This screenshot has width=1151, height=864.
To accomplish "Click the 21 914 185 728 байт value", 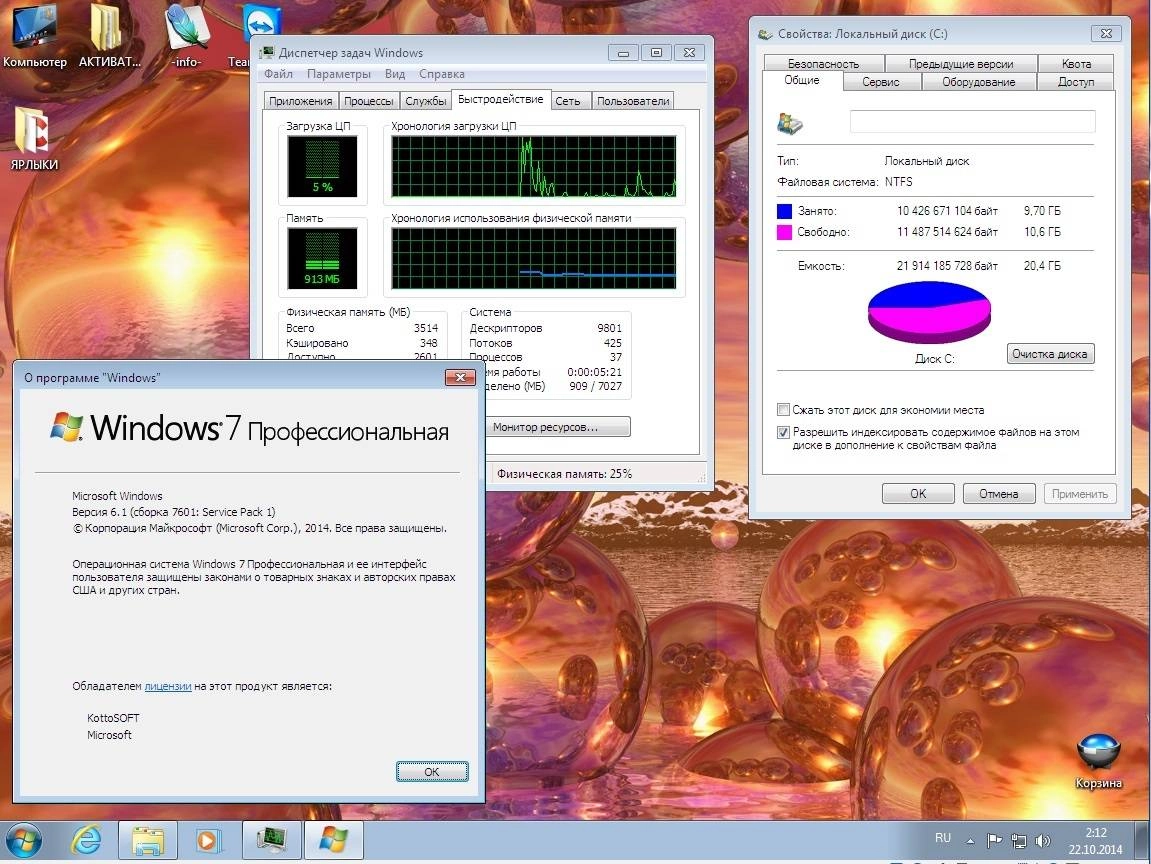I will (x=947, y=266).
